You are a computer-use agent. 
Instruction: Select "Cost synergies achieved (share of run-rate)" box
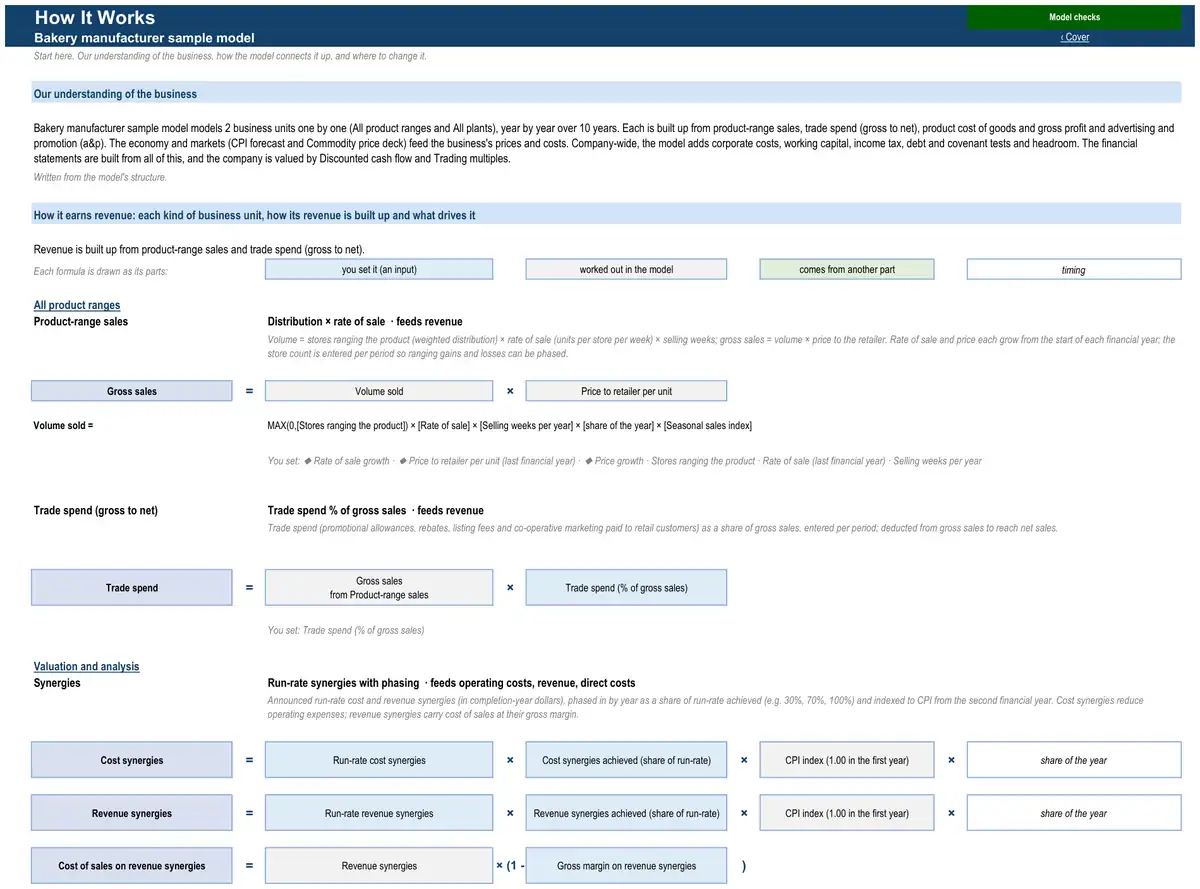626,760
